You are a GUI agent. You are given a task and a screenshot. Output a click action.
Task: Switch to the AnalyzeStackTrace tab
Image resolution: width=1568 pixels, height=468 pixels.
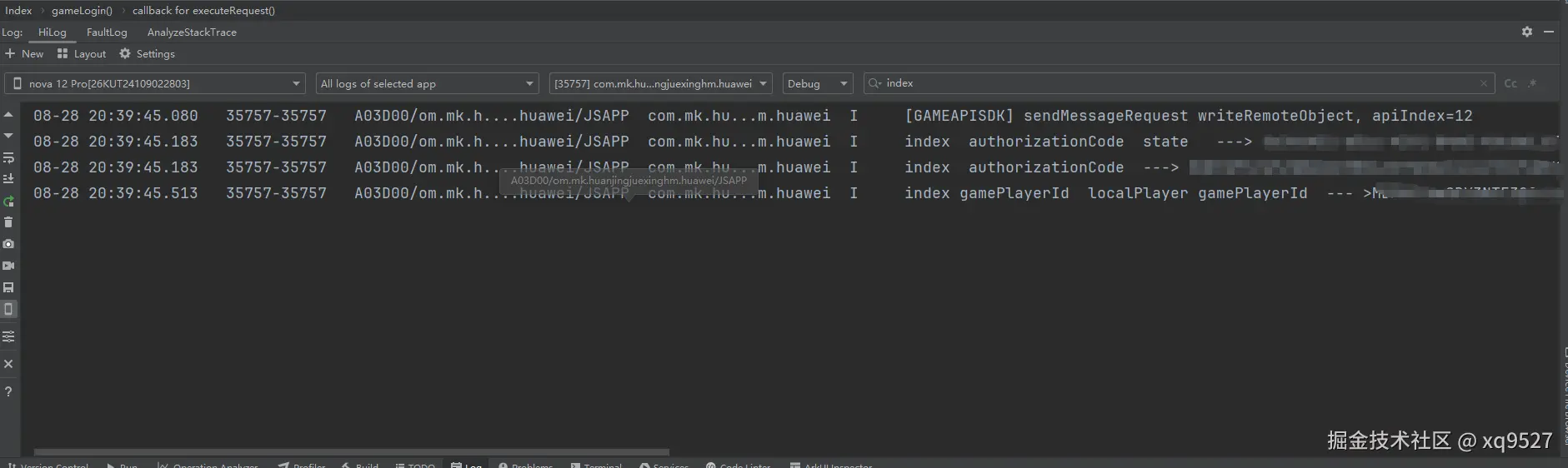point(192,32)
